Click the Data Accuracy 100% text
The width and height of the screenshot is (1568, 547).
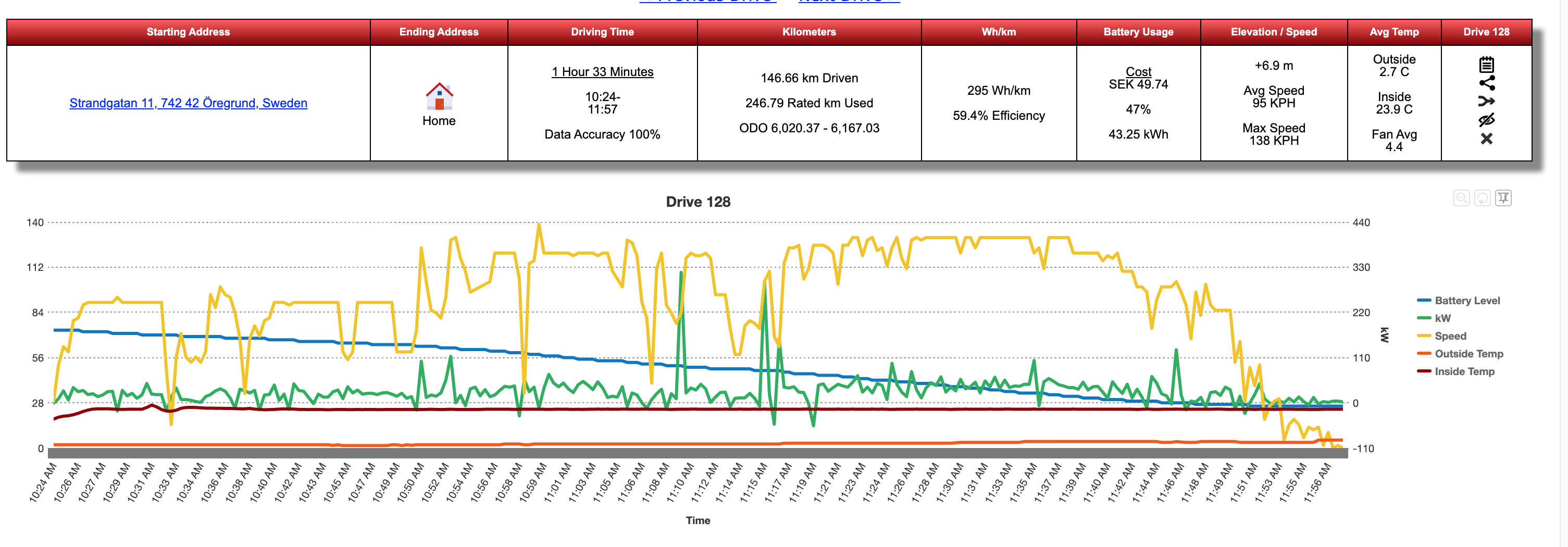coord(602,134)
